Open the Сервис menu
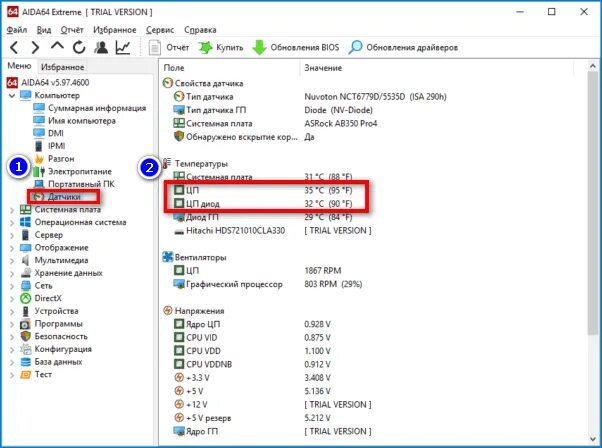Viewport: 602px width, 448px height. [x=160, y=30]
